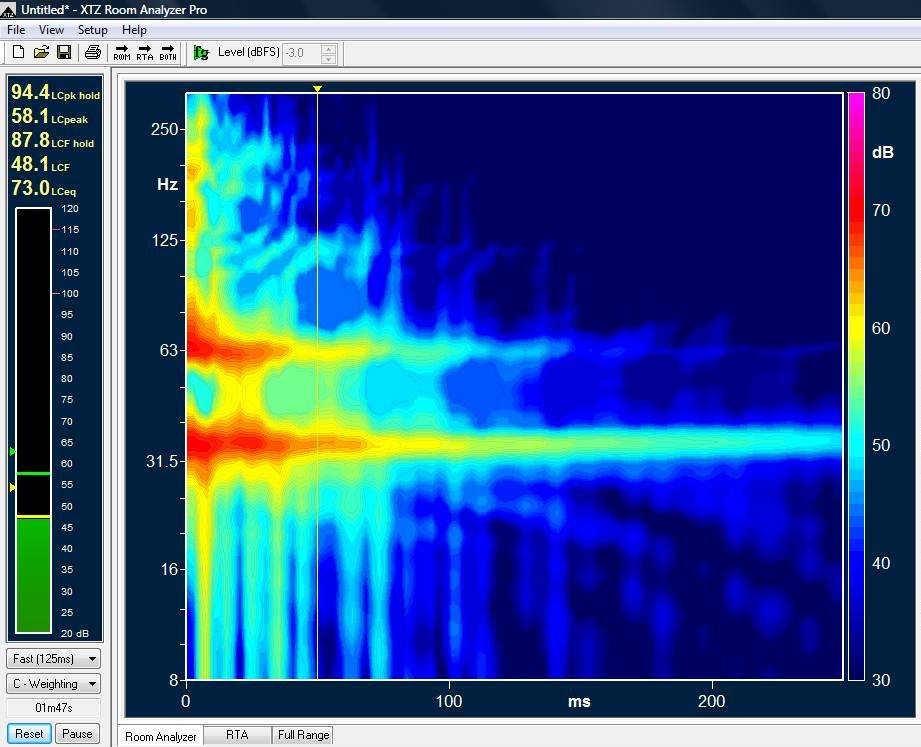Switch to the Room Analyzer tab
This screenshot has width=921, height=747.
(x=160, y=736)
